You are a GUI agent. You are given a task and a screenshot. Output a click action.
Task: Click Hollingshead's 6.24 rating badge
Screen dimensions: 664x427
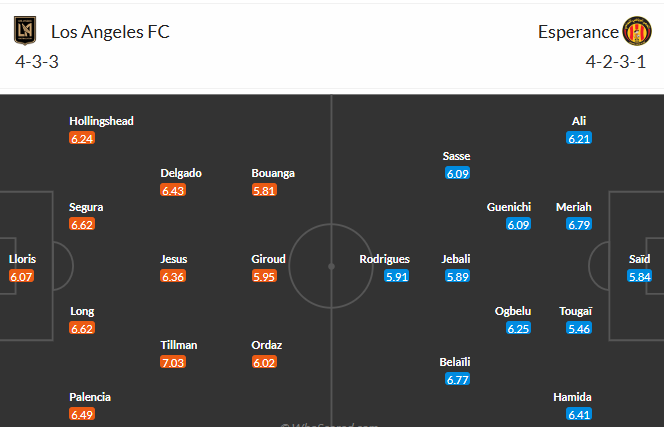point(82,138)
